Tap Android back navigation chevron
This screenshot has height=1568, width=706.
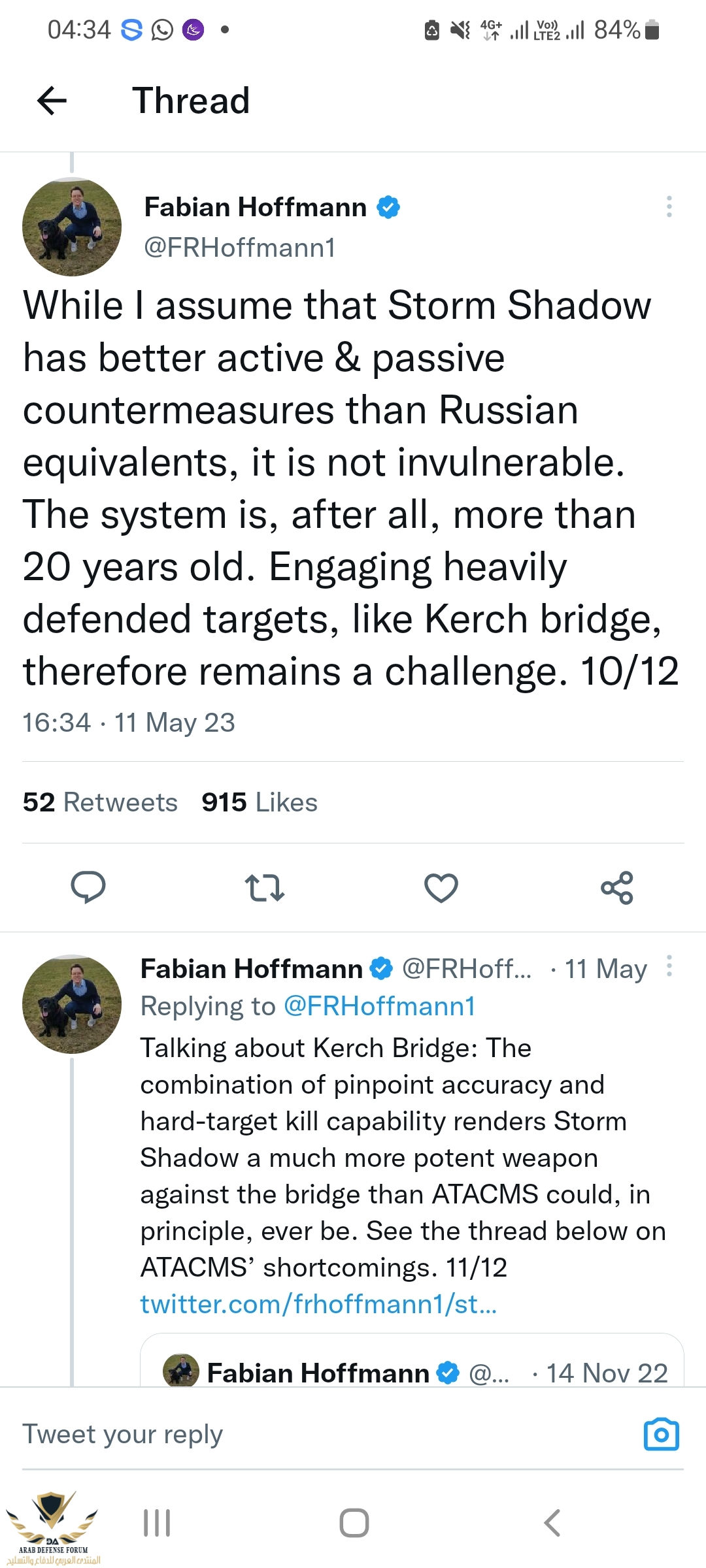[x=552, y=1522]
